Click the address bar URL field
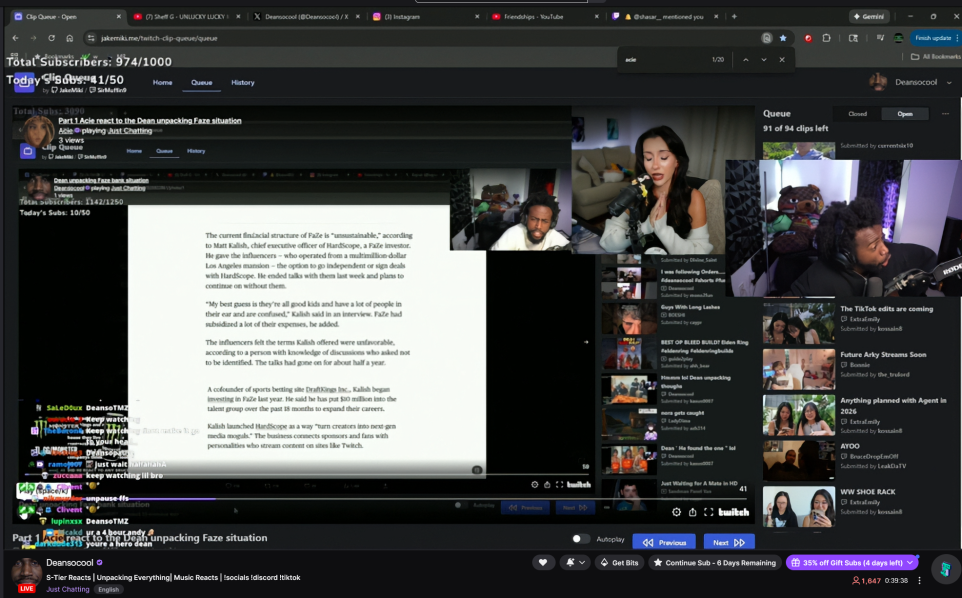The width and height of the screenshot is (962, 598). [423, 38]
